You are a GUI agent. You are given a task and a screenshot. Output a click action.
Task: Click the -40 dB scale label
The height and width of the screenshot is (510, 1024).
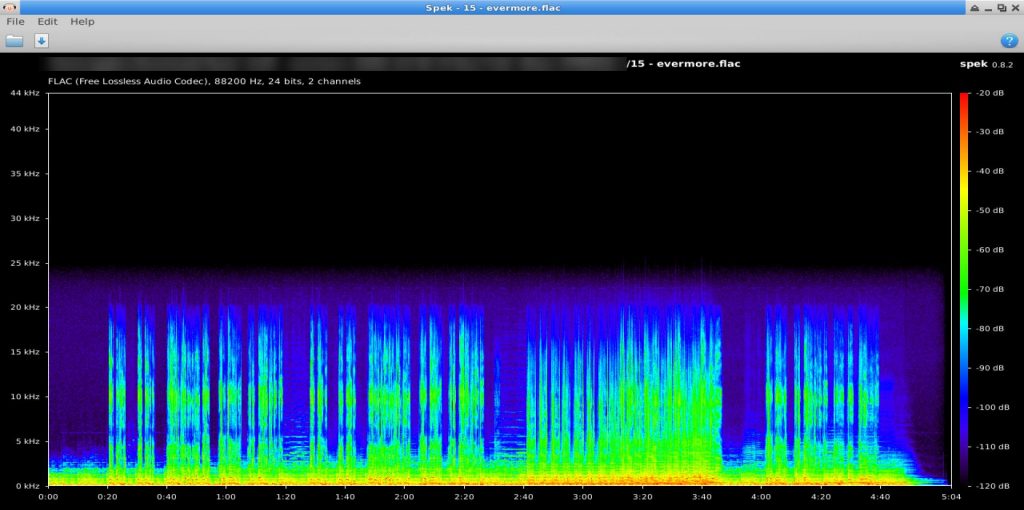989,171
